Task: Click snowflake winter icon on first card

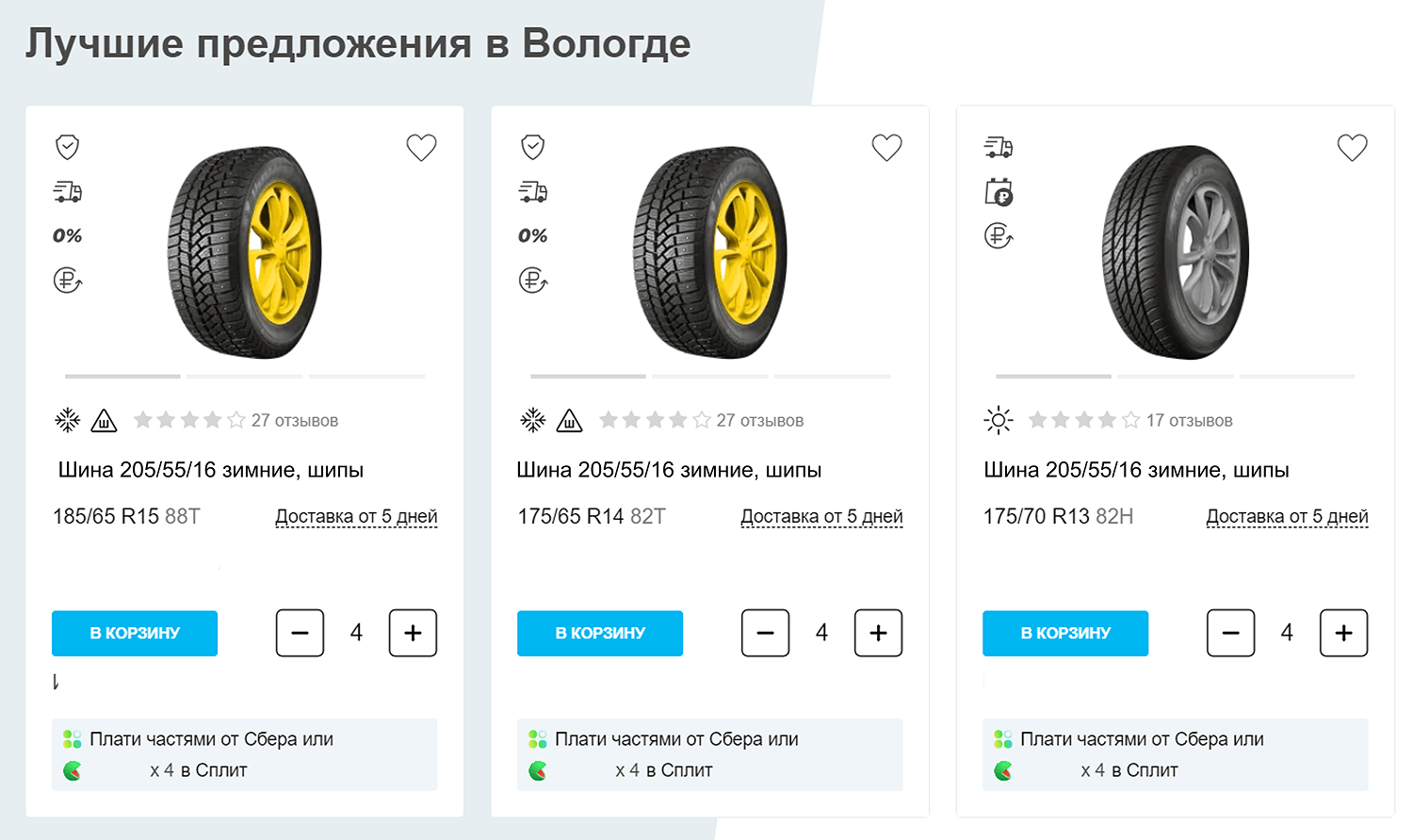Action: tap(67, 420)
